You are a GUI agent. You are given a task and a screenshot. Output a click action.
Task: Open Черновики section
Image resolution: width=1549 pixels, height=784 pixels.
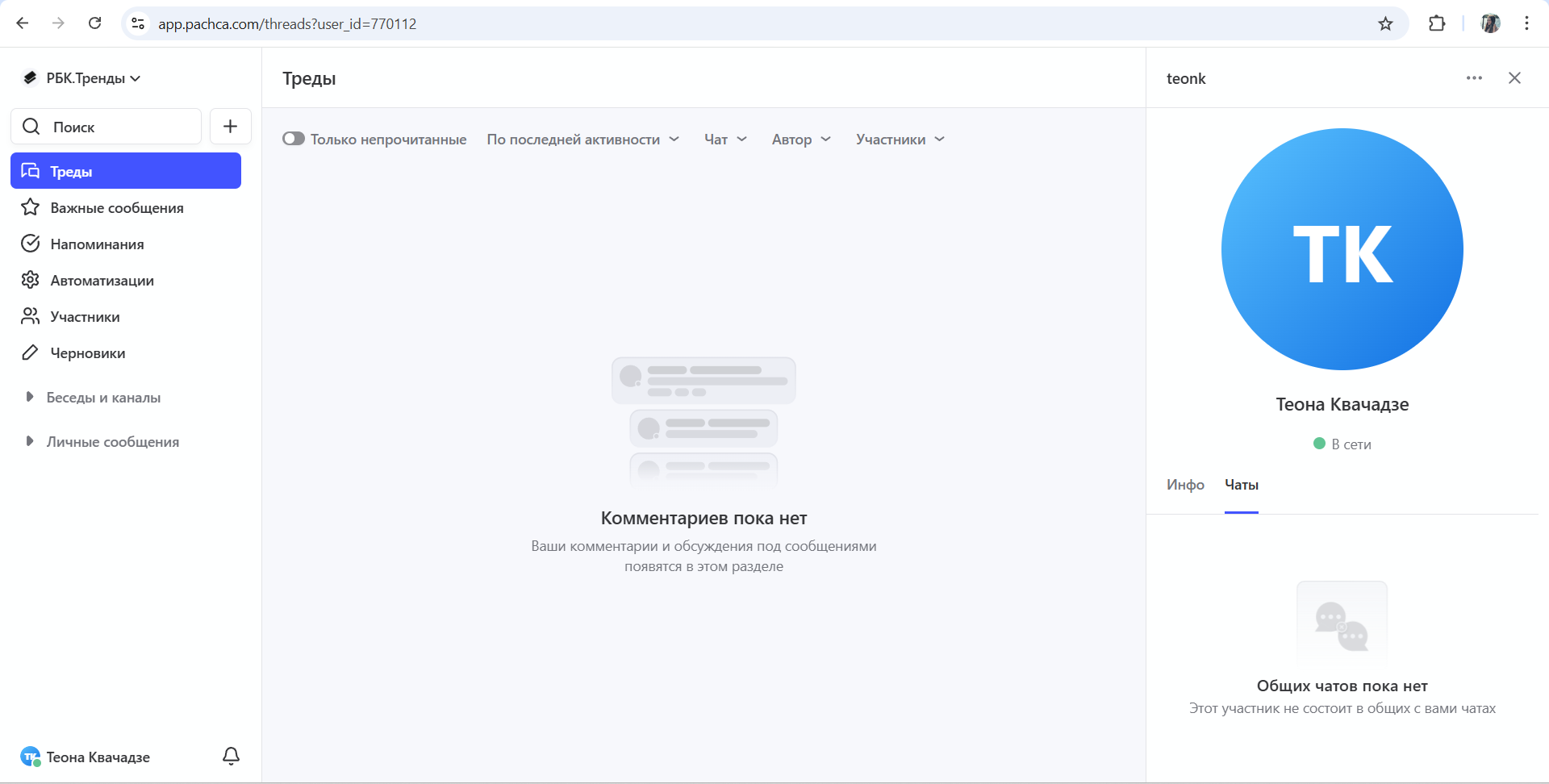click(126, 352)
